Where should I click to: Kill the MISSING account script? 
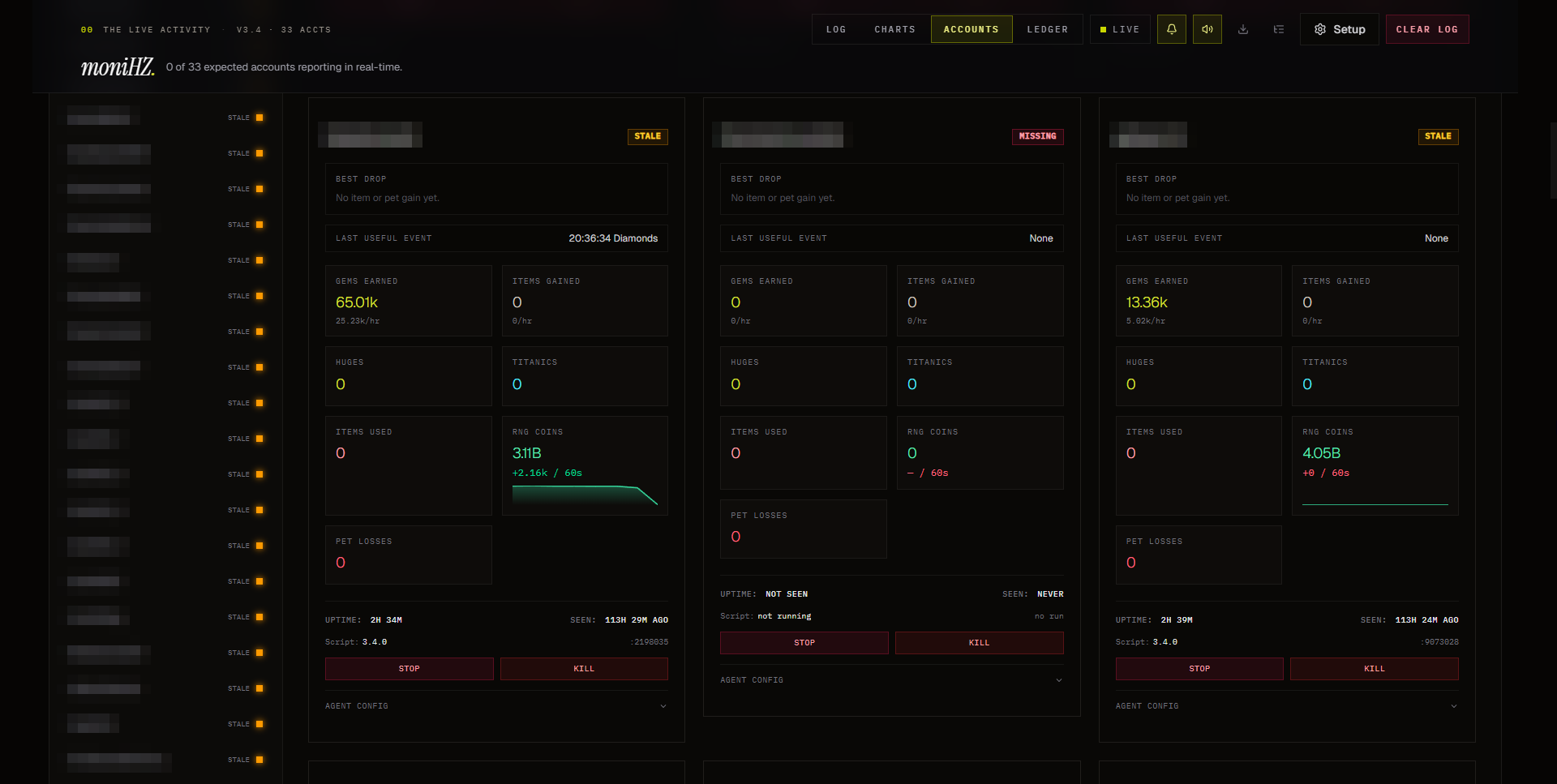tap(979, 643)
